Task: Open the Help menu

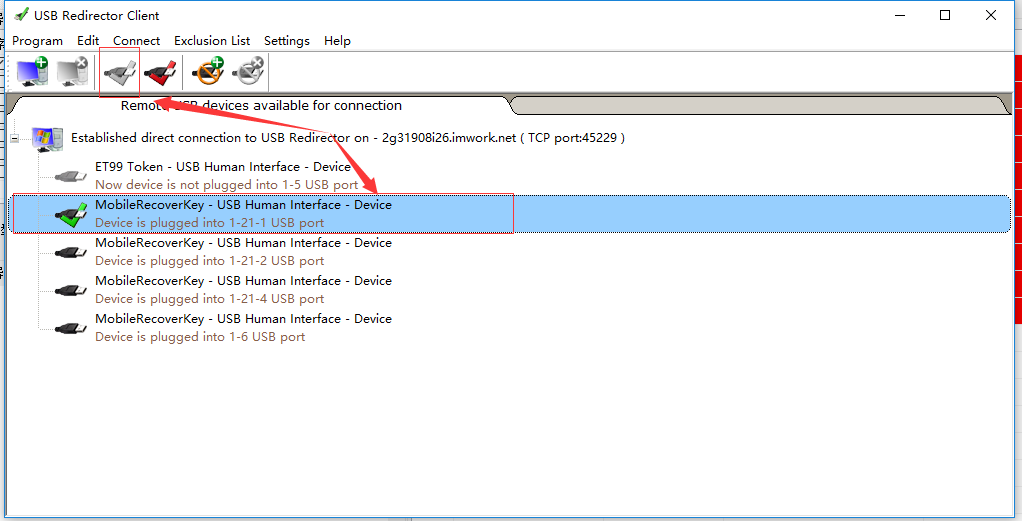Action: coord(337,40)
